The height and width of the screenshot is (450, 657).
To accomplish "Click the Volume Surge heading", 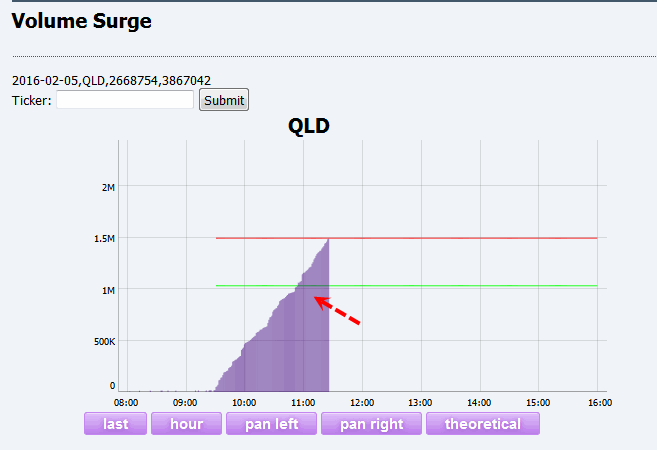I will coord(81,21).
